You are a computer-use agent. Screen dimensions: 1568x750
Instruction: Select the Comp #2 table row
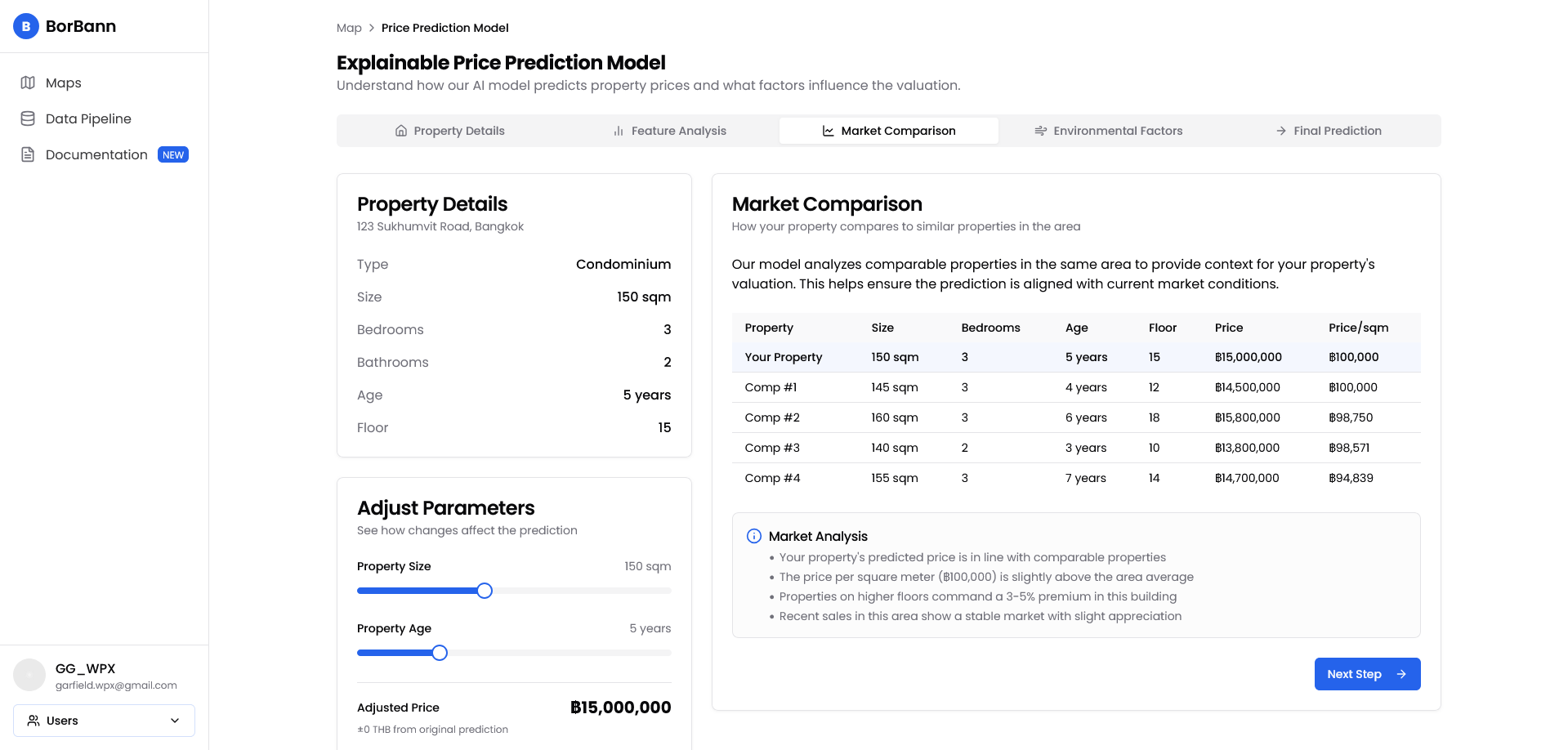point(1075,417)
